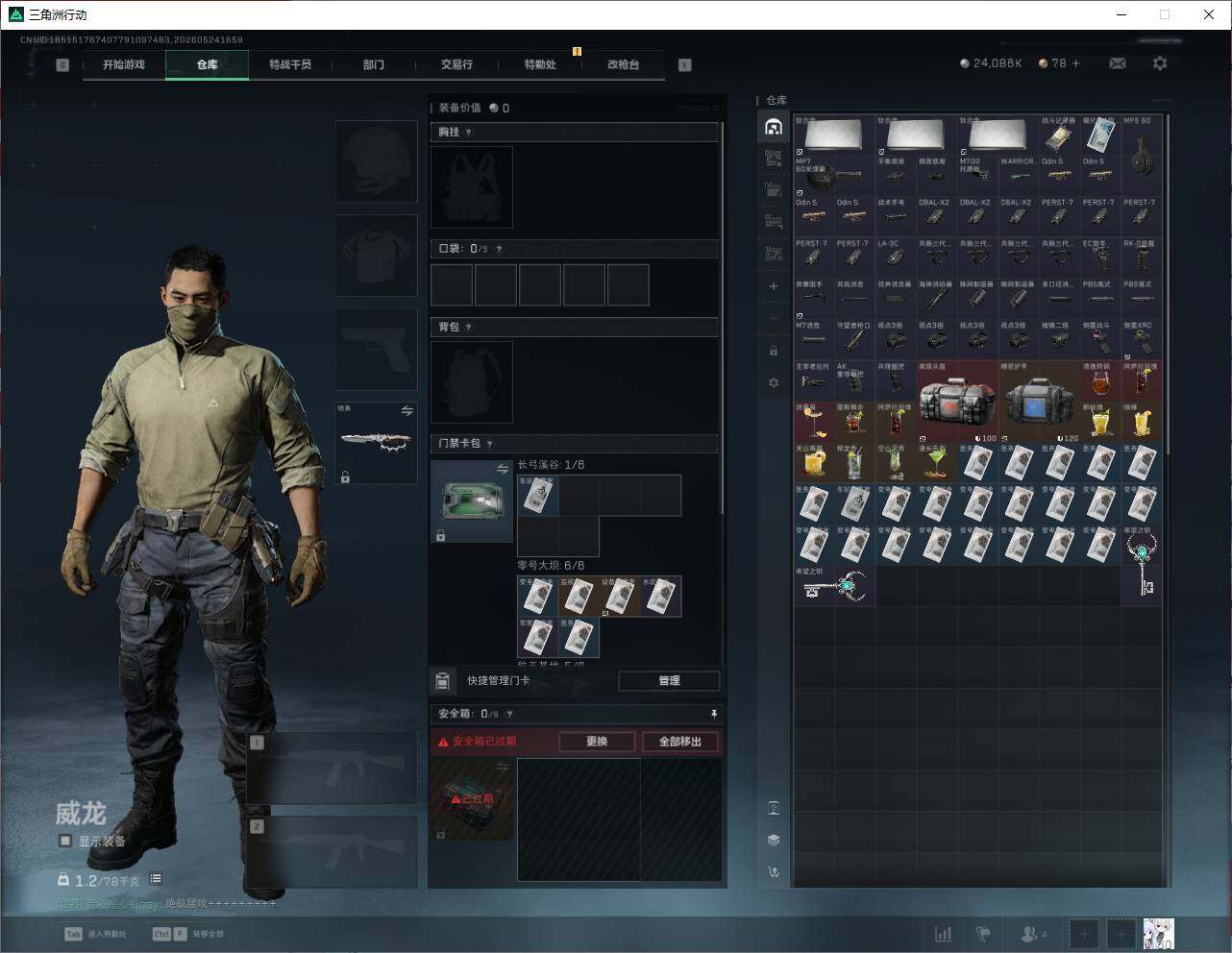Go to the 部门 tab
Viewport: 1232px width, 953px height.
374,64
